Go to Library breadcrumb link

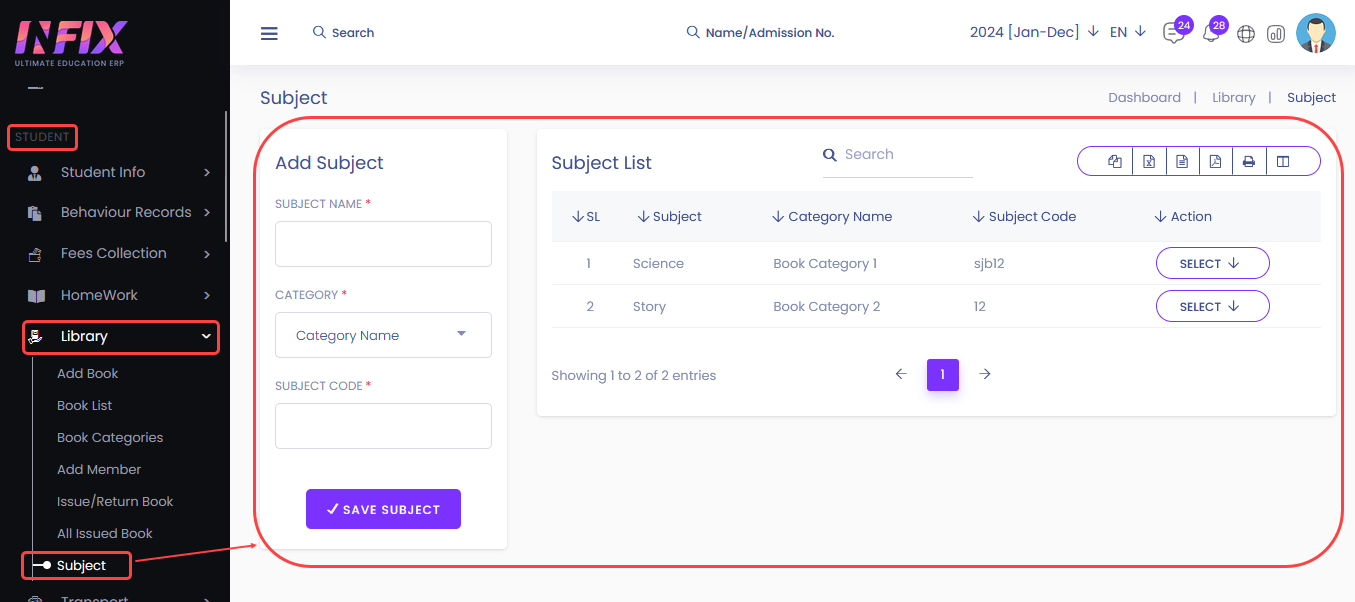pyautogui.click(x=1233, y=97)
